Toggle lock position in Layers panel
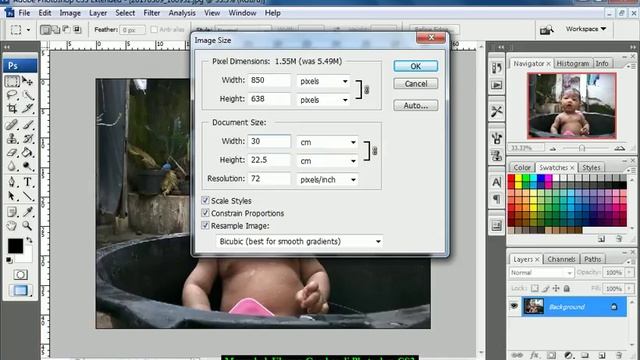The image size is (640, 360). pyautogui.click(x=556, y=288)
